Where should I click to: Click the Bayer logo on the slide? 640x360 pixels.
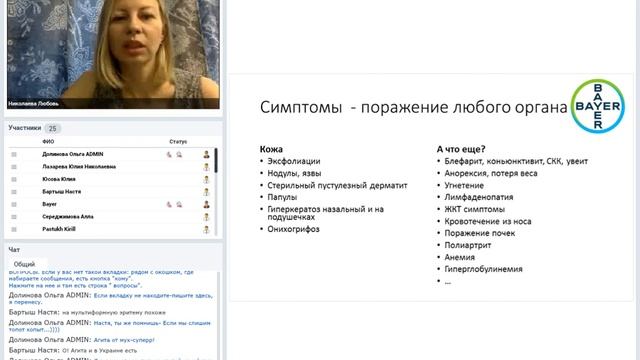click(598, 106)
